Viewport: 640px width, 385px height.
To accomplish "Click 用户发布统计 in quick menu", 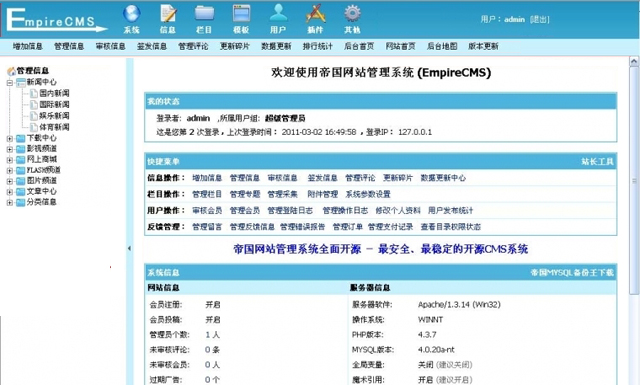I will pyautogui.click(x=451, y=211).
